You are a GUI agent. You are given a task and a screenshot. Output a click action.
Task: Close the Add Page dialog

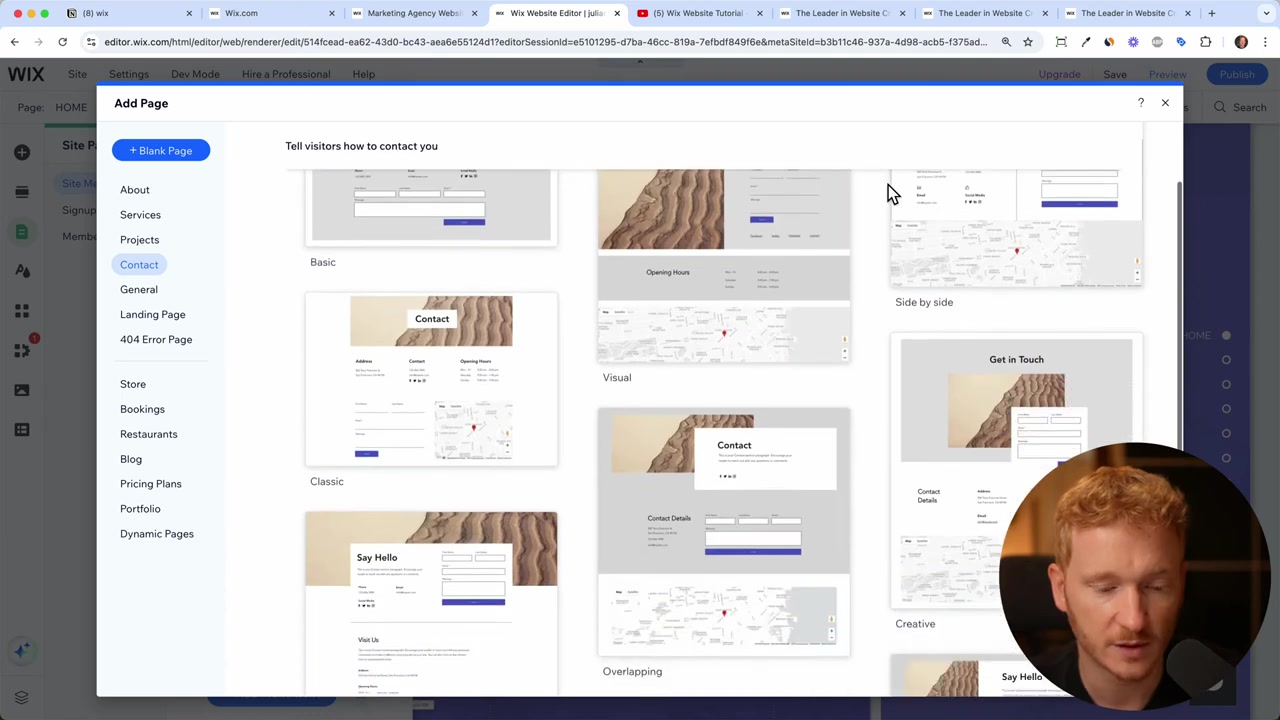(1165, 103)
